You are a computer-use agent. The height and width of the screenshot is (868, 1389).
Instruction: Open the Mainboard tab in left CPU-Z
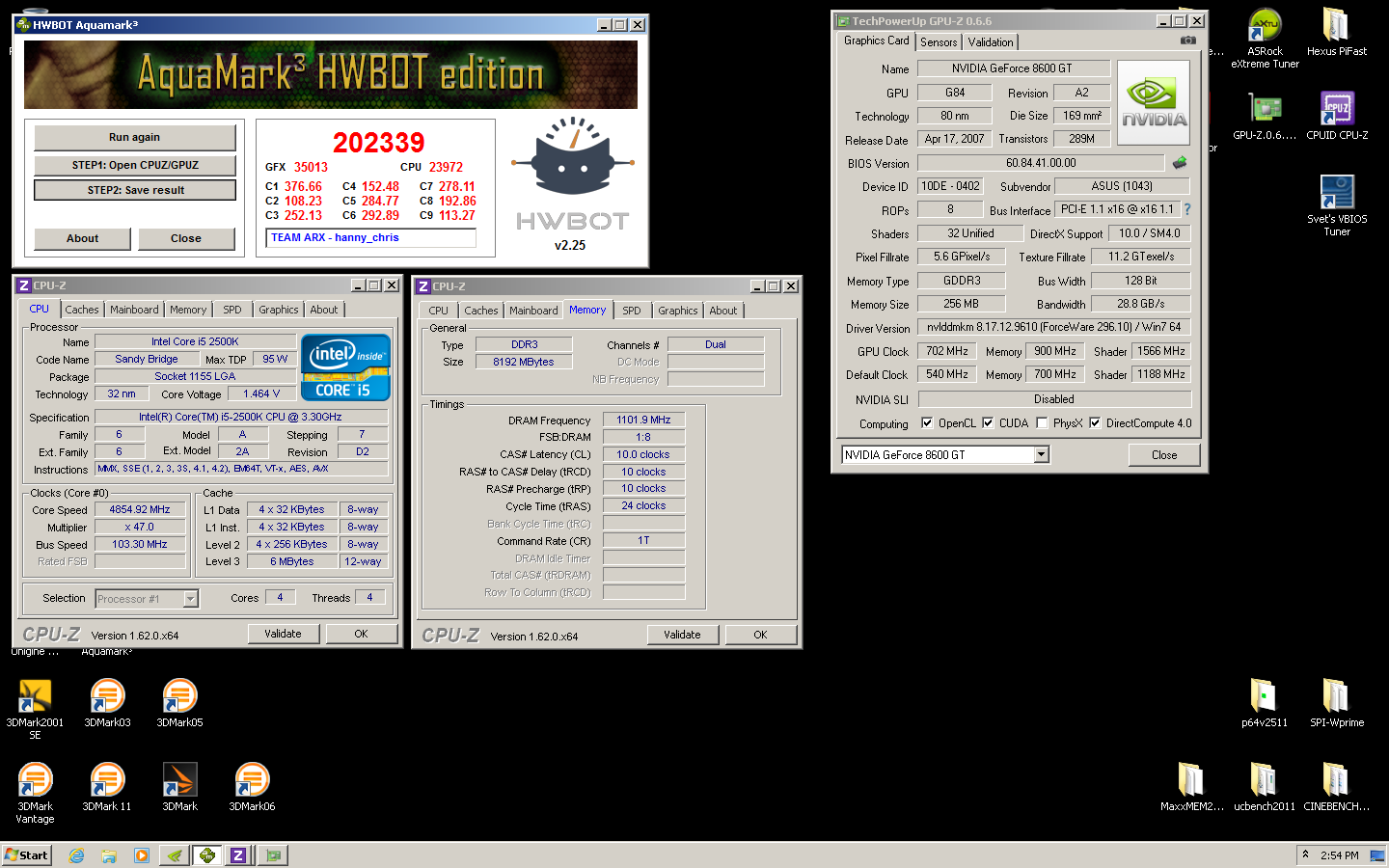tap(134, 310)
